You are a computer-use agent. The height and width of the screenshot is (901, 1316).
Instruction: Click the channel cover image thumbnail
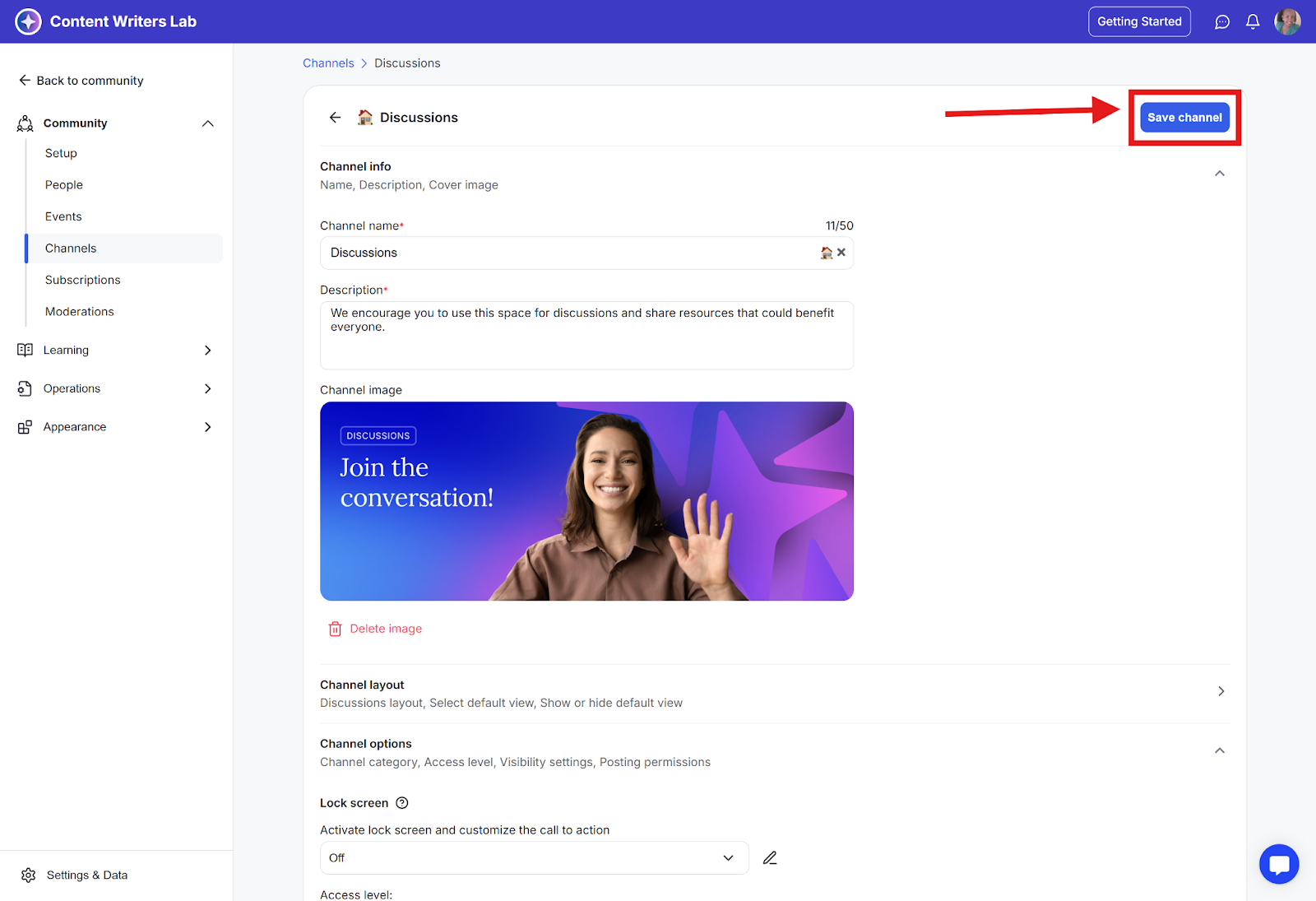tap(586, 501)
